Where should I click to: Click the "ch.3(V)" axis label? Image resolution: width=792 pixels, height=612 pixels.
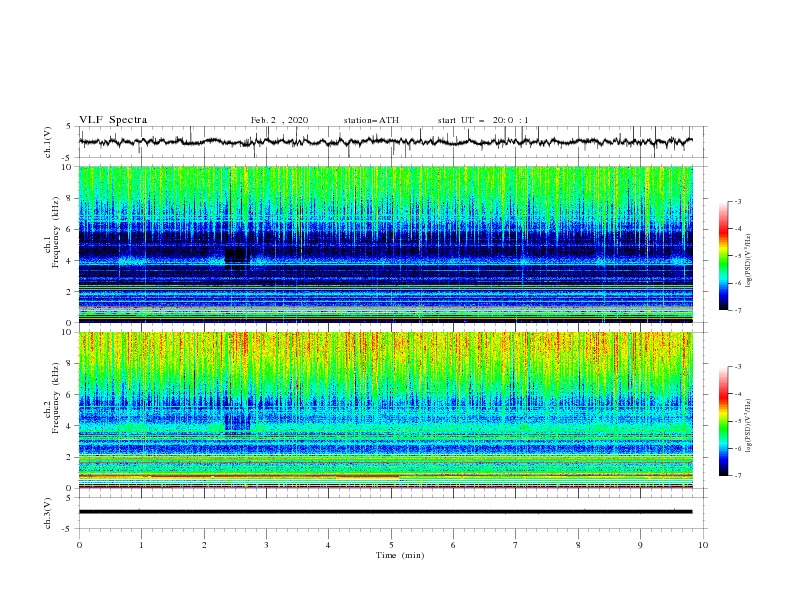click(x=48, y=513)
